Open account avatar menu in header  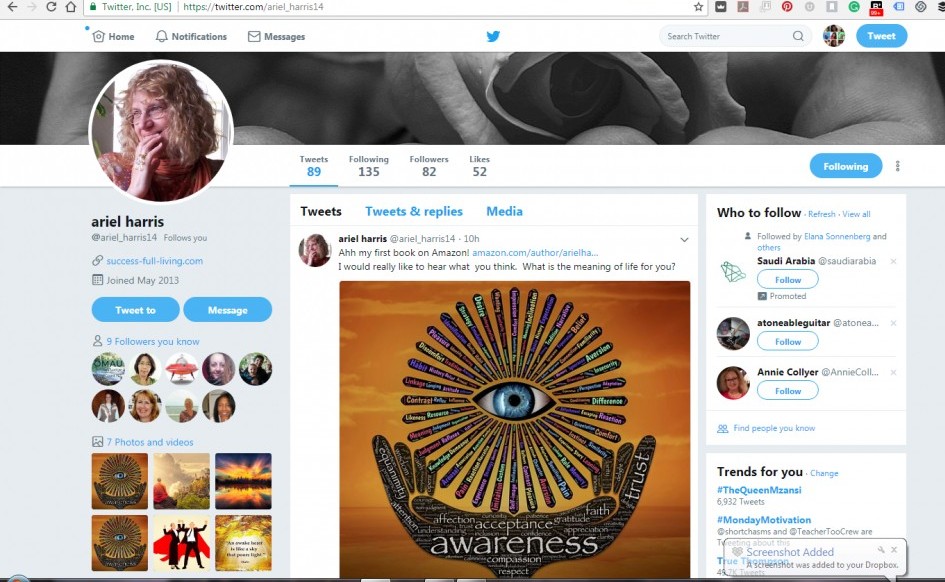[834, 36]
